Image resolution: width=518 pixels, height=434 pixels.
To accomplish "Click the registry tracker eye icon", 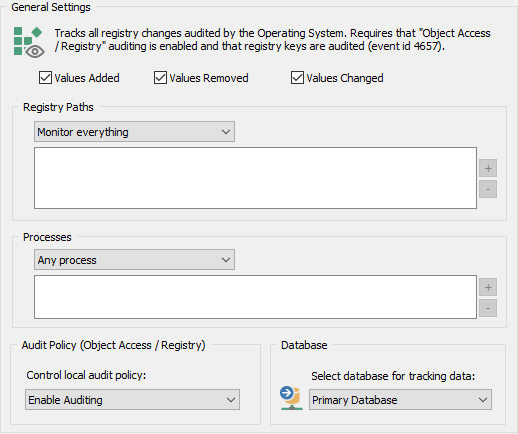I will [x=29, y=42].
